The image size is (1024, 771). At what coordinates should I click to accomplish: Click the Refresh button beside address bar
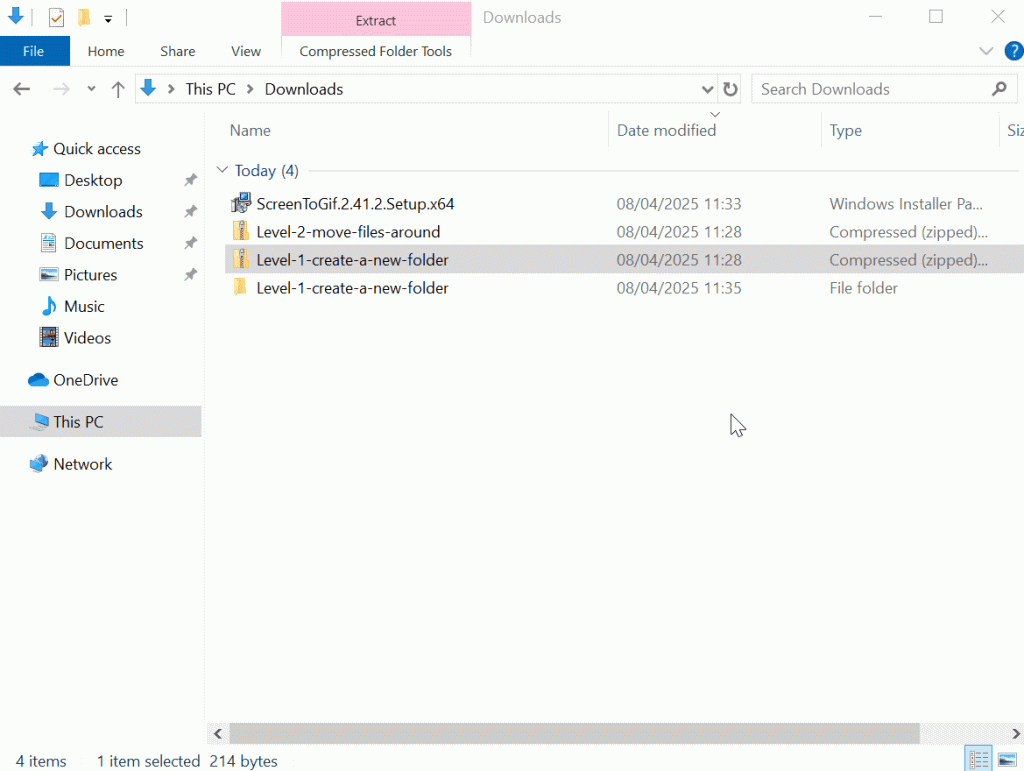pos(730,89)
